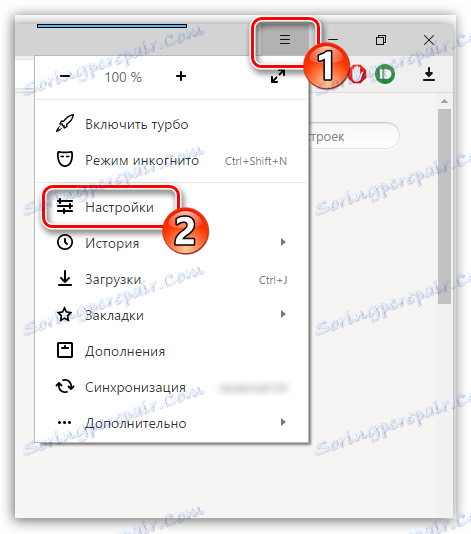Expand the Дополнительно submenu arrow
Image resolution: width=471 pixels, height=534 pixels.
coord(283,422)
